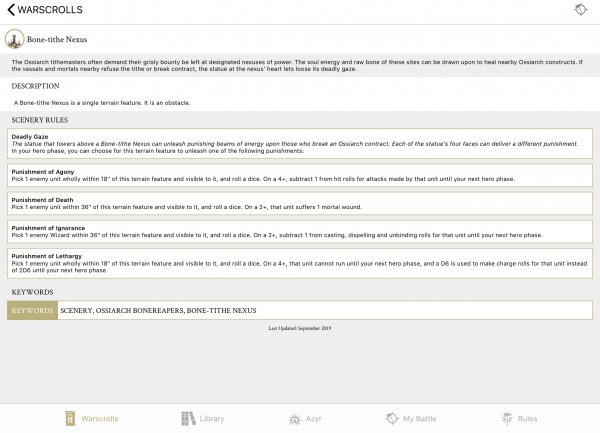Image resolution: width=600 pixels, height=433 pixels.
Task: Tap the gold KEYWORDS label cell
Action: click(x=32, y=311)
